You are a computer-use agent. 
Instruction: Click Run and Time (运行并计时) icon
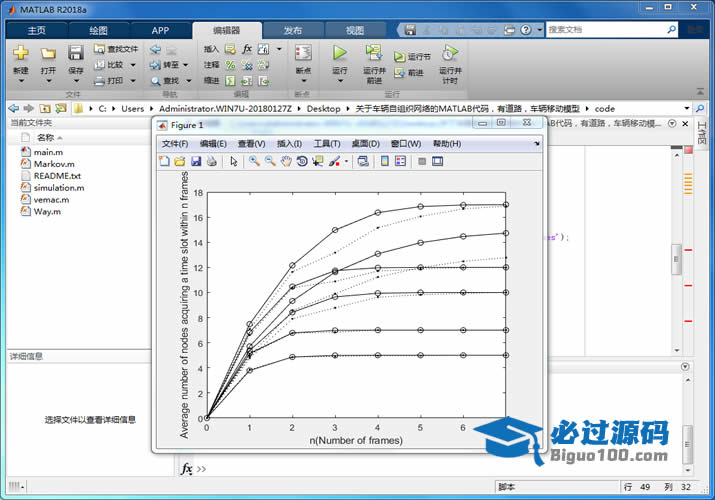pyautogui.click(x=450, y=53)
